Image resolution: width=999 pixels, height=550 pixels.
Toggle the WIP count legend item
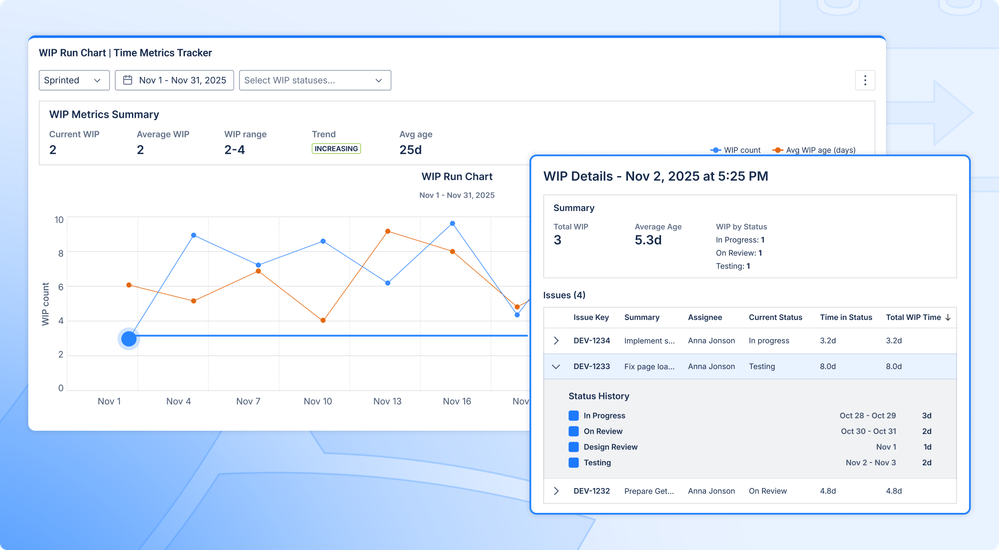735,150
